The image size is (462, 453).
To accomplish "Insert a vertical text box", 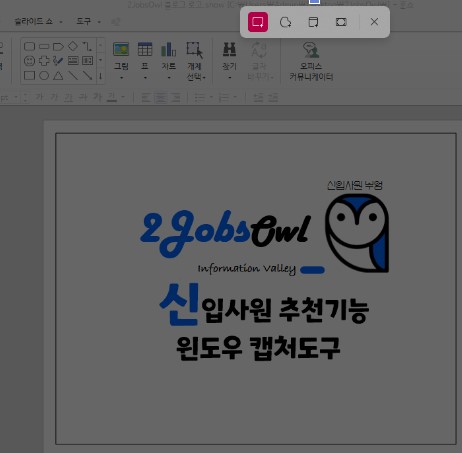I will pos(87,61).
